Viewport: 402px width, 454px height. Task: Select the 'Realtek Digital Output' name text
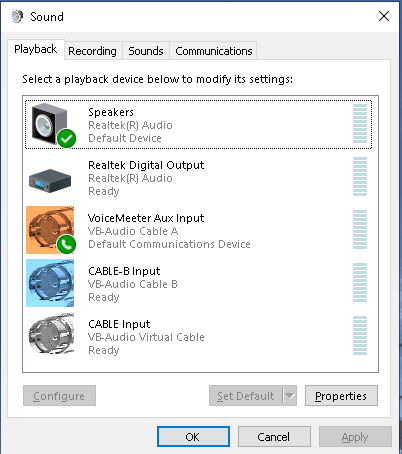point(146,165)
